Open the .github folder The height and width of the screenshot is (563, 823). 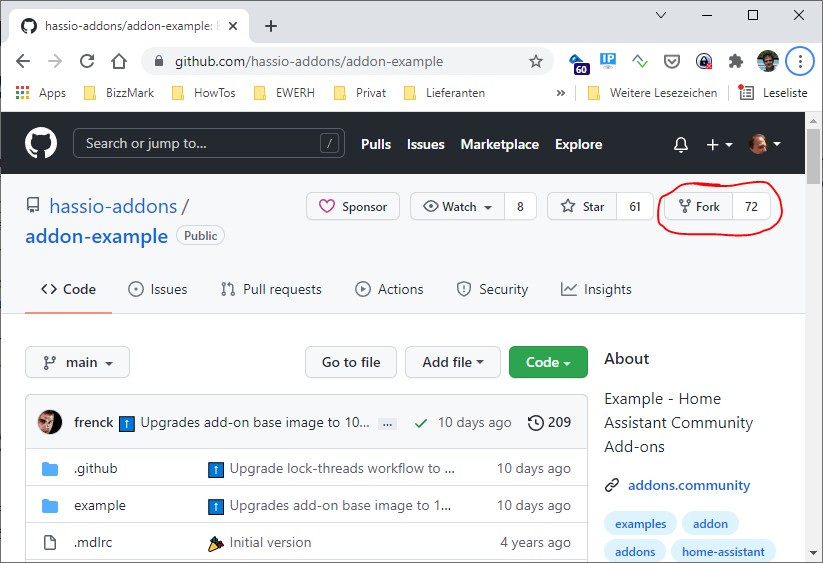tap(96, 468)
